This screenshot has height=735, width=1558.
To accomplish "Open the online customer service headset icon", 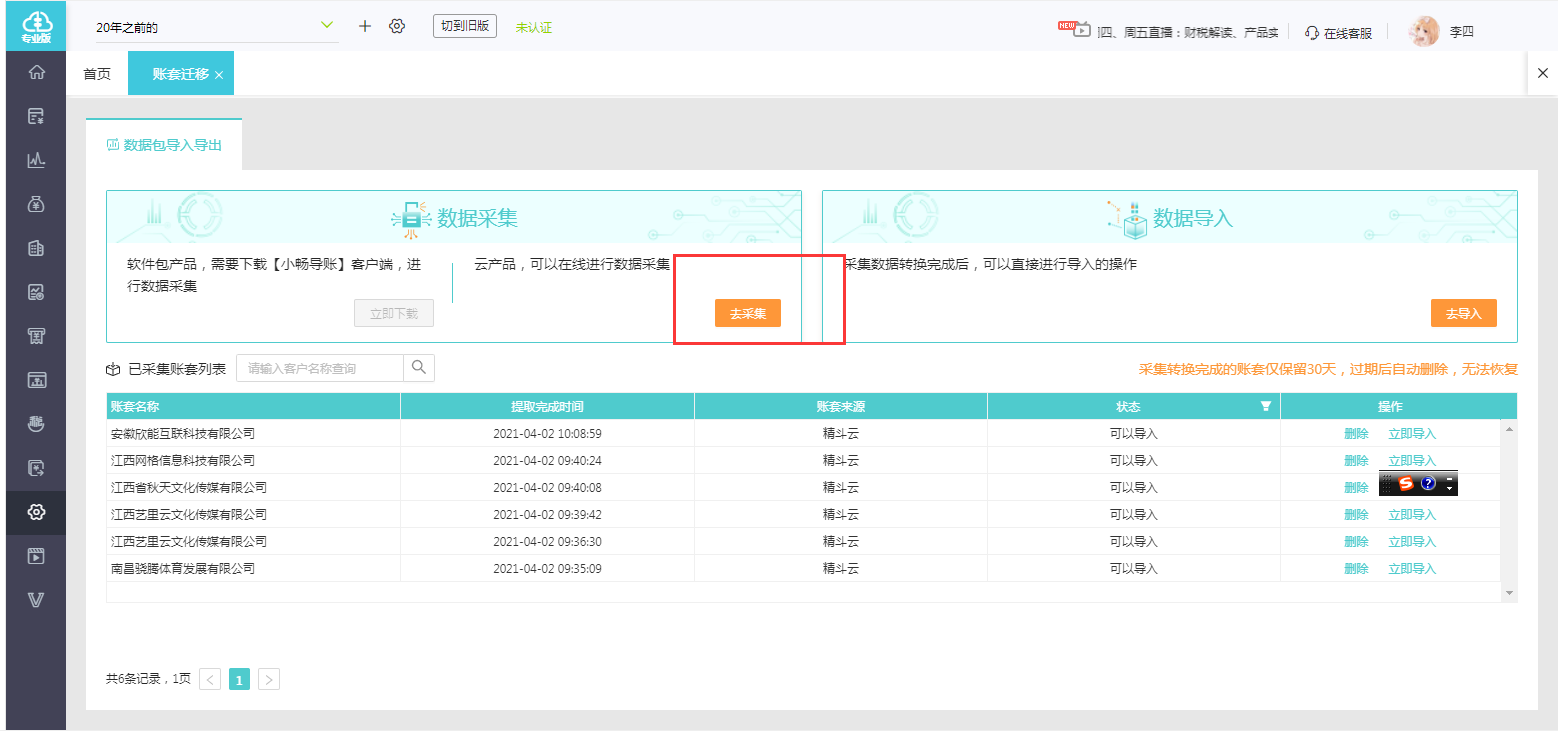I will point(1312,32).
